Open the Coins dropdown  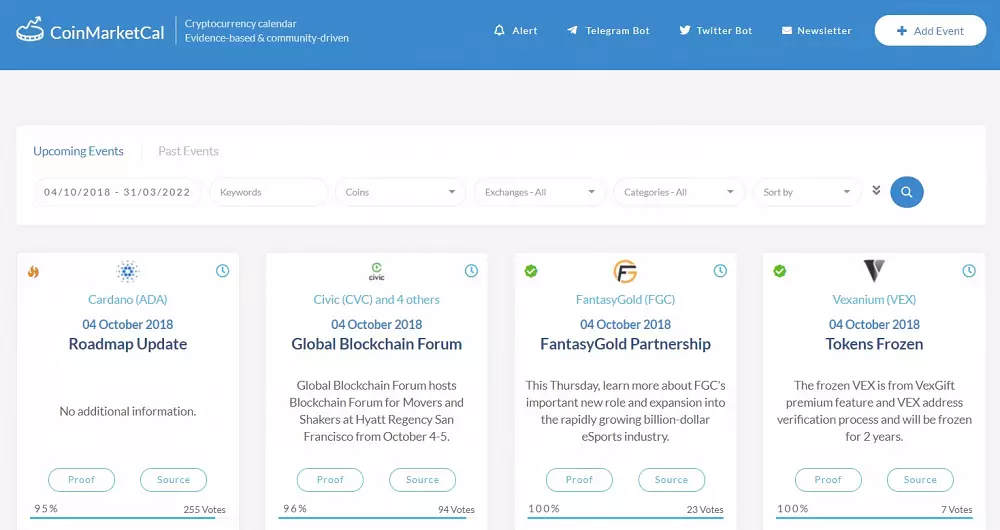401,192
